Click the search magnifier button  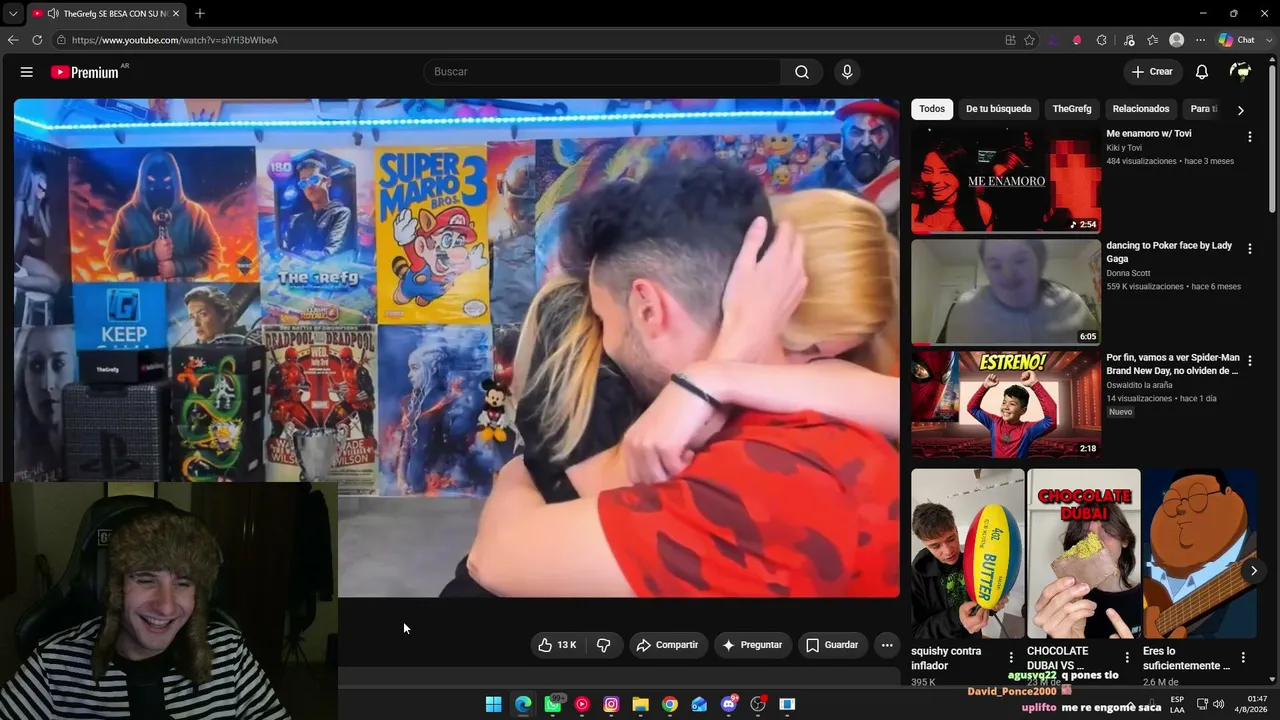point(802,72)
